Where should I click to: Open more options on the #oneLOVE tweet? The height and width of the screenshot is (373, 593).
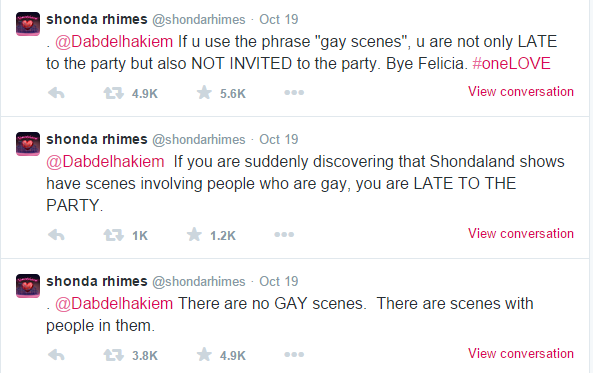294,93
